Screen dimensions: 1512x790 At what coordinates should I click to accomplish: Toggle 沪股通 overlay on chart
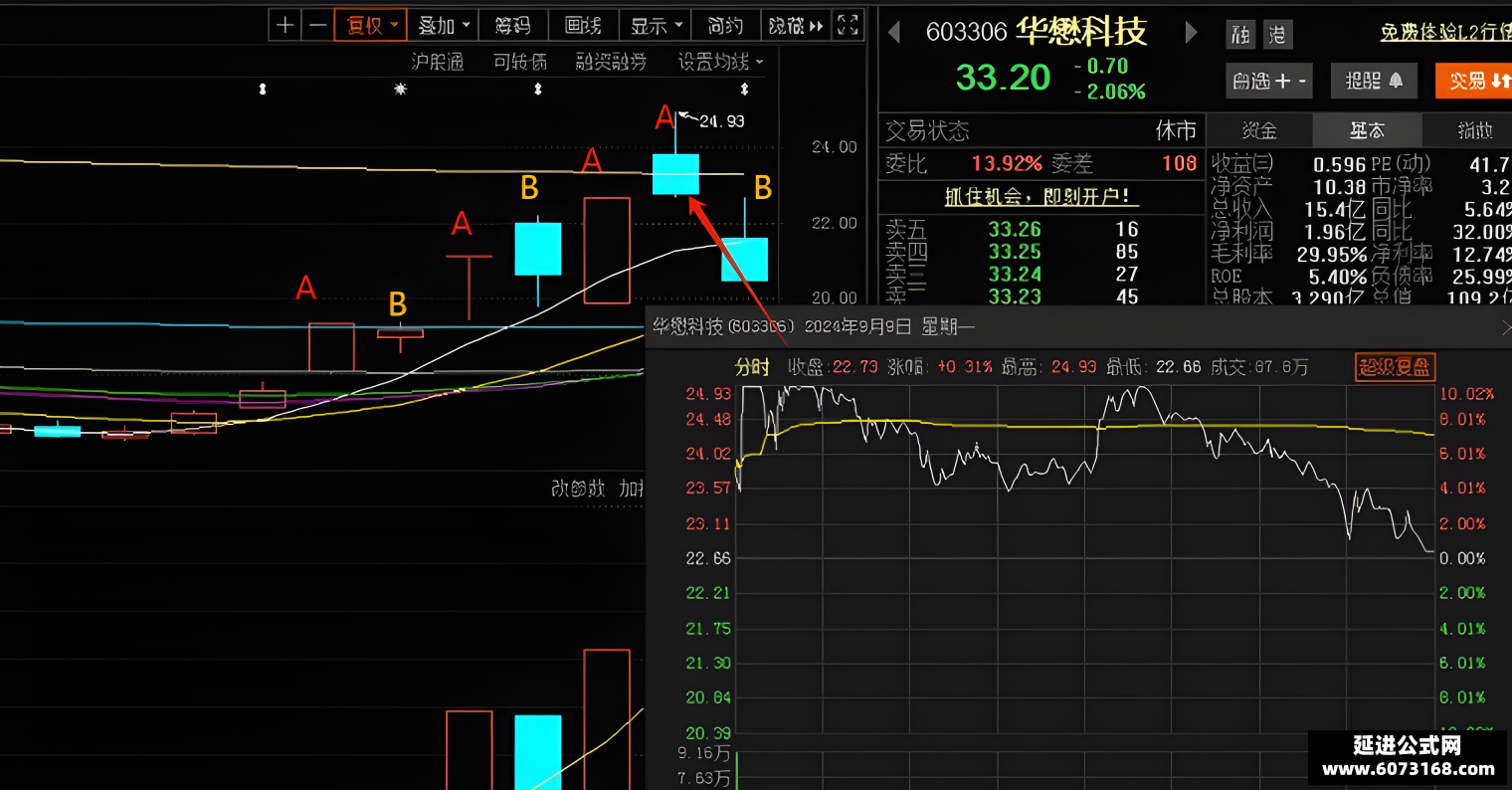[x=438, y=62]
